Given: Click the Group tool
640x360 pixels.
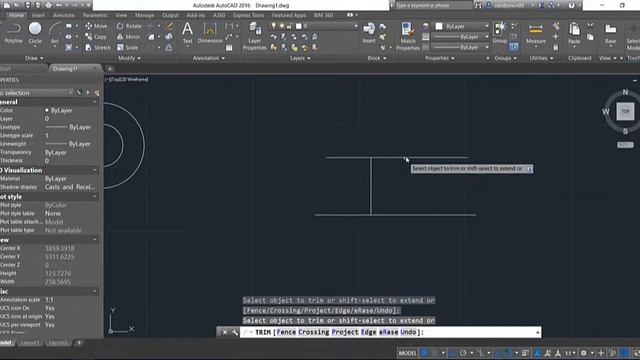Looking at the screenshot, I should click(500, 33).
